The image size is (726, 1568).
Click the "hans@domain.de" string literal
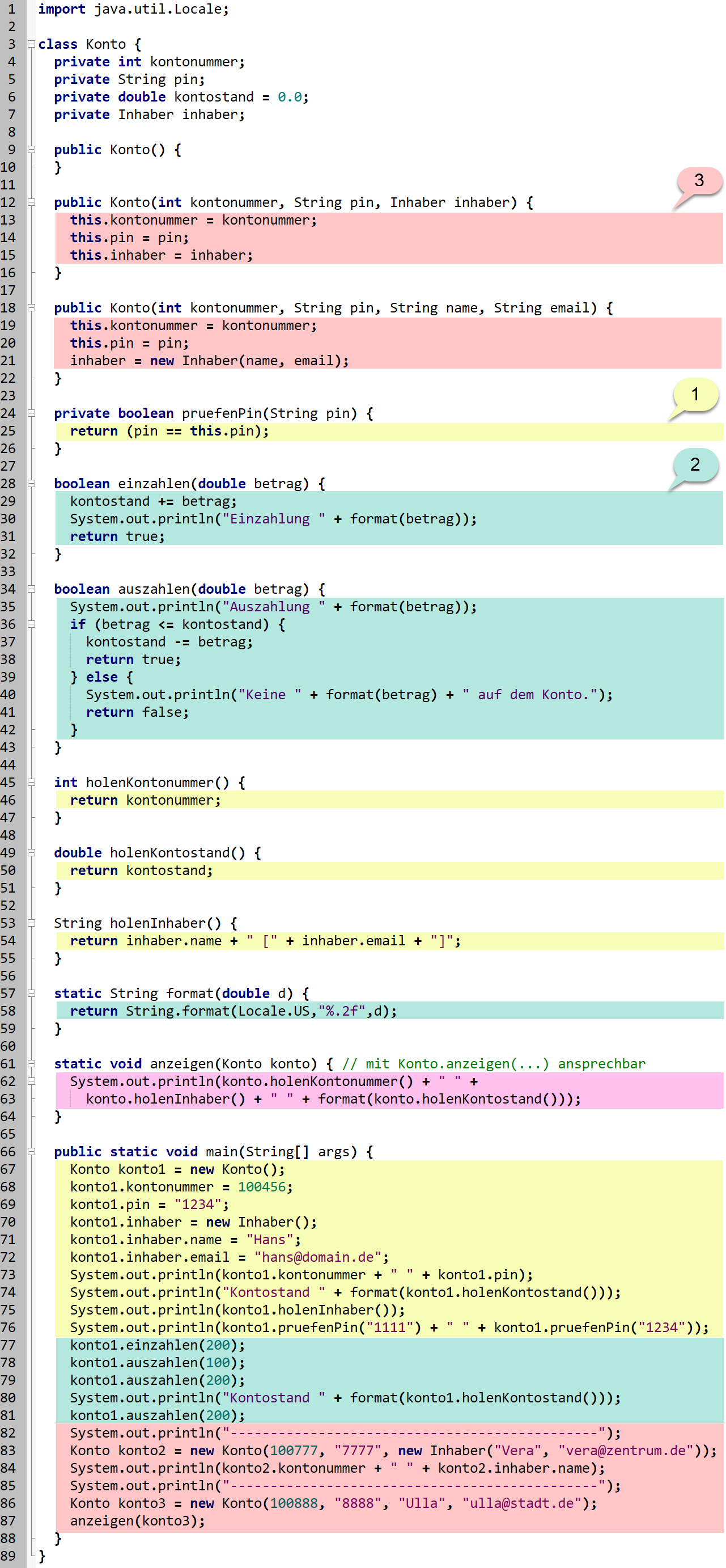(319, 1258)
